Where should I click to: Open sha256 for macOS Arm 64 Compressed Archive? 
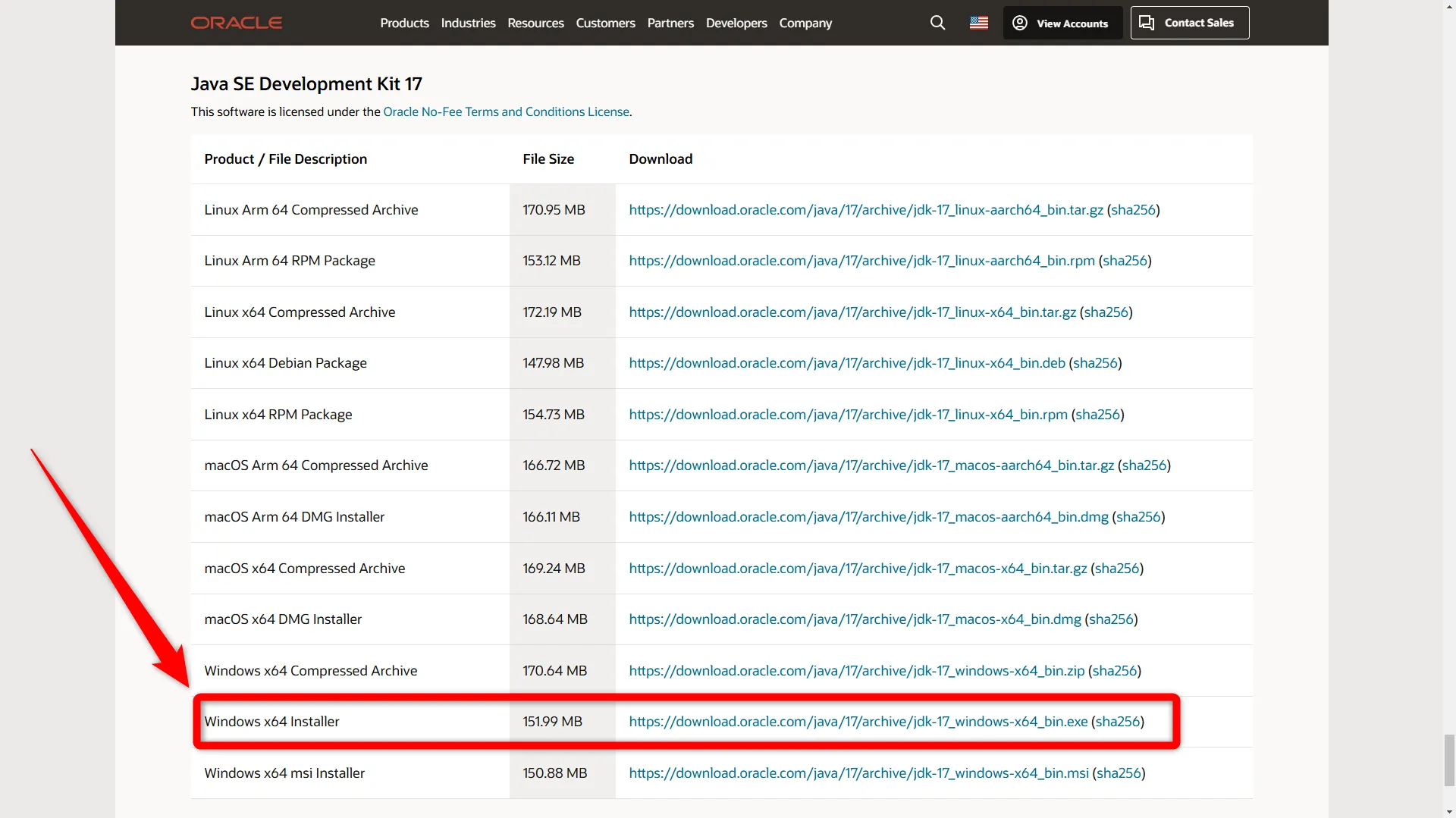tap(1144, 465)
